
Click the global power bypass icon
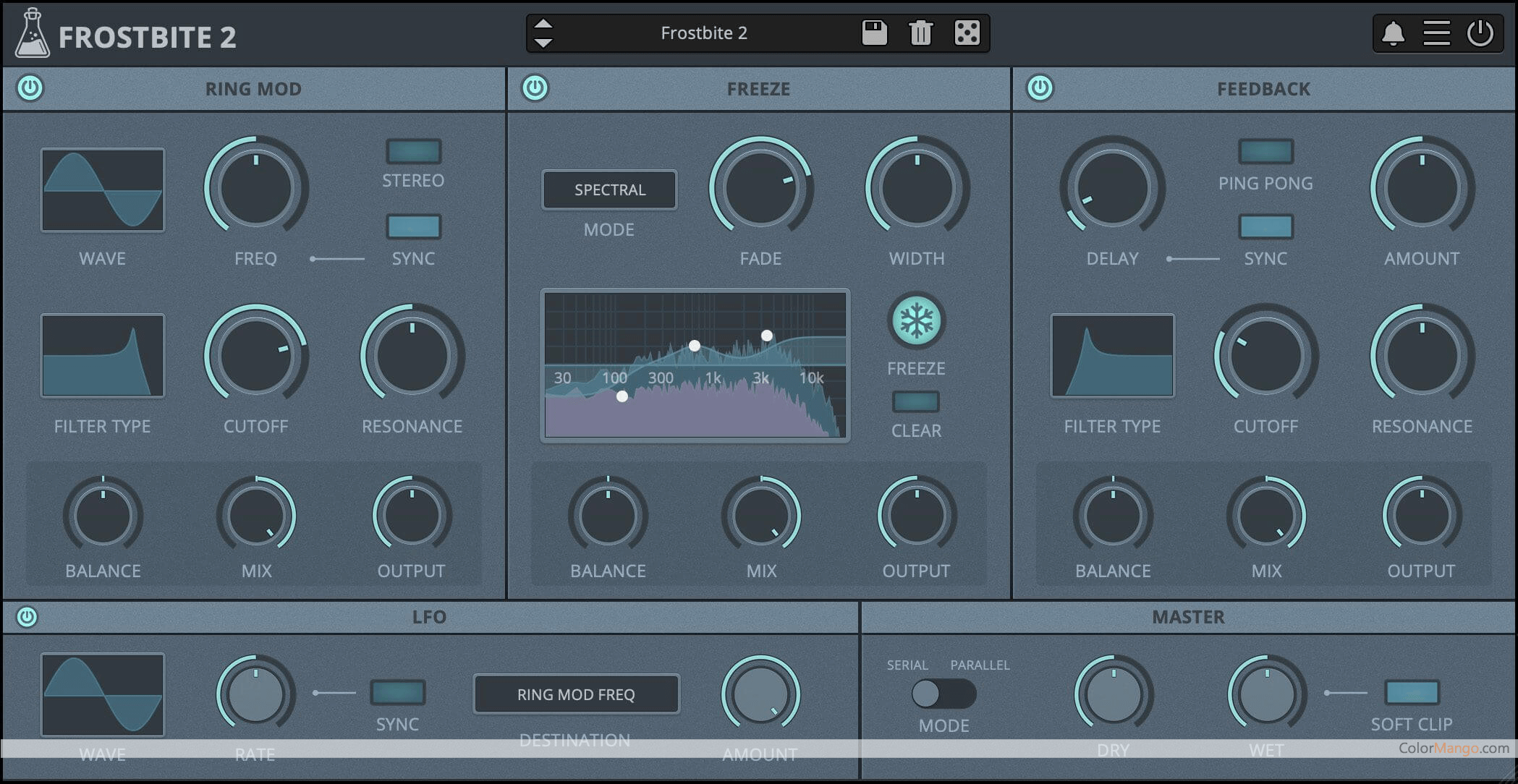(1480, 33)
